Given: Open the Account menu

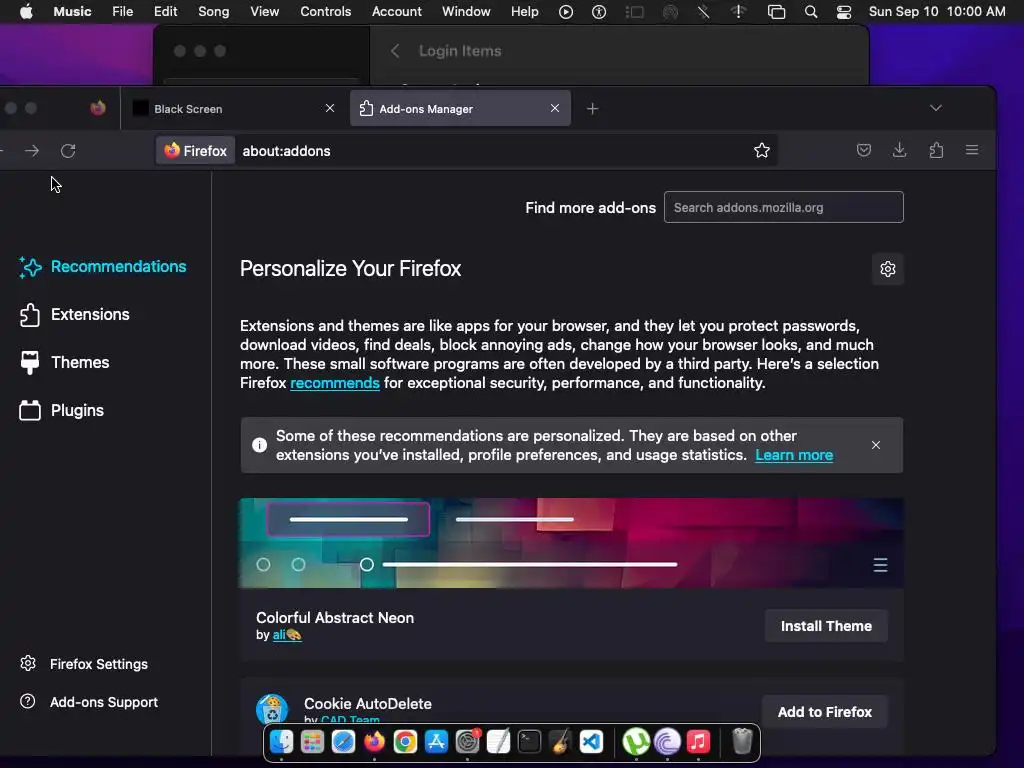Looking at the screenshot, I should (x=396, y=12).
